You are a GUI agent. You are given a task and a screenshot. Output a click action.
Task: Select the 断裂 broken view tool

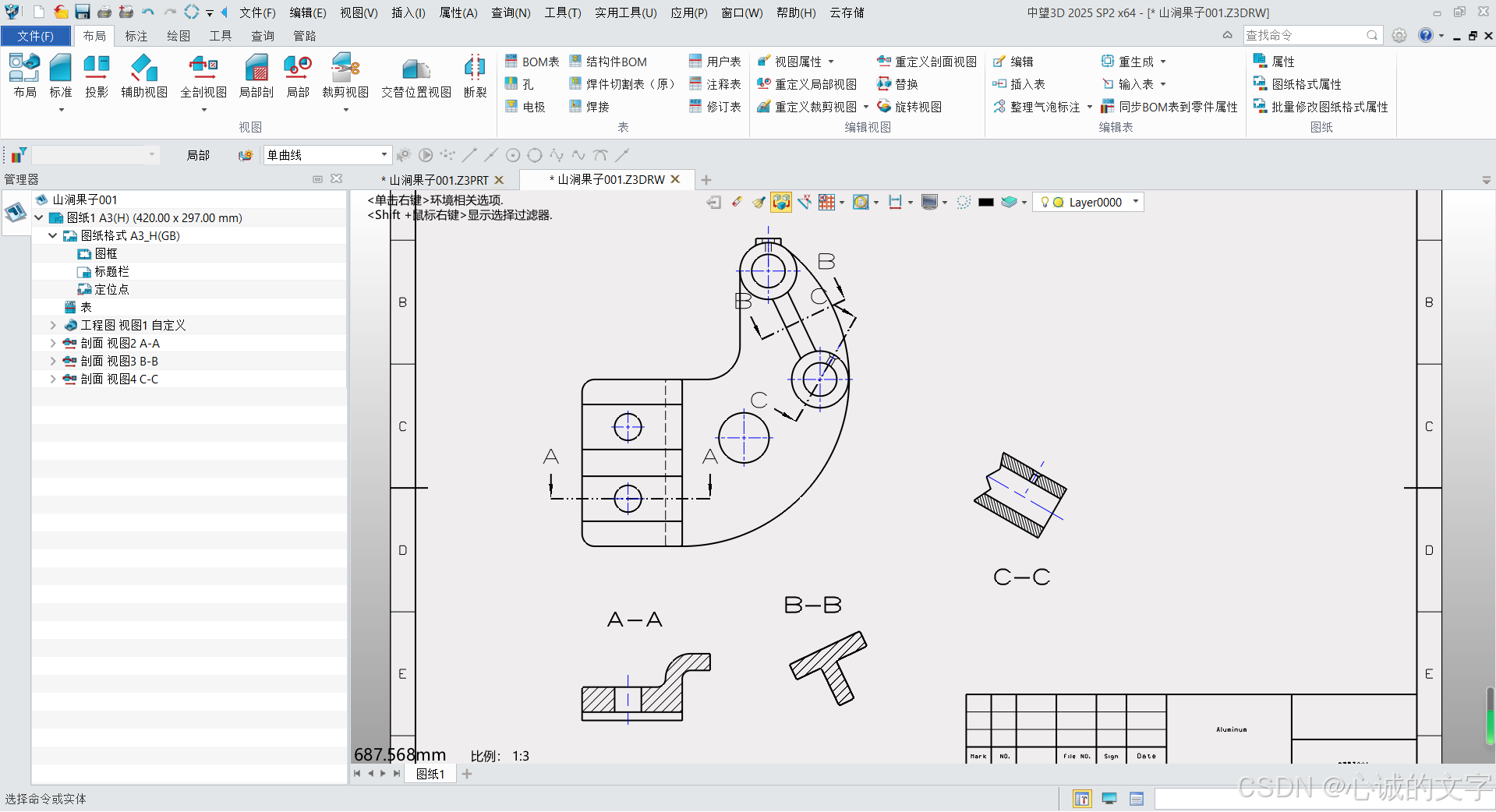tap(475, 76)
